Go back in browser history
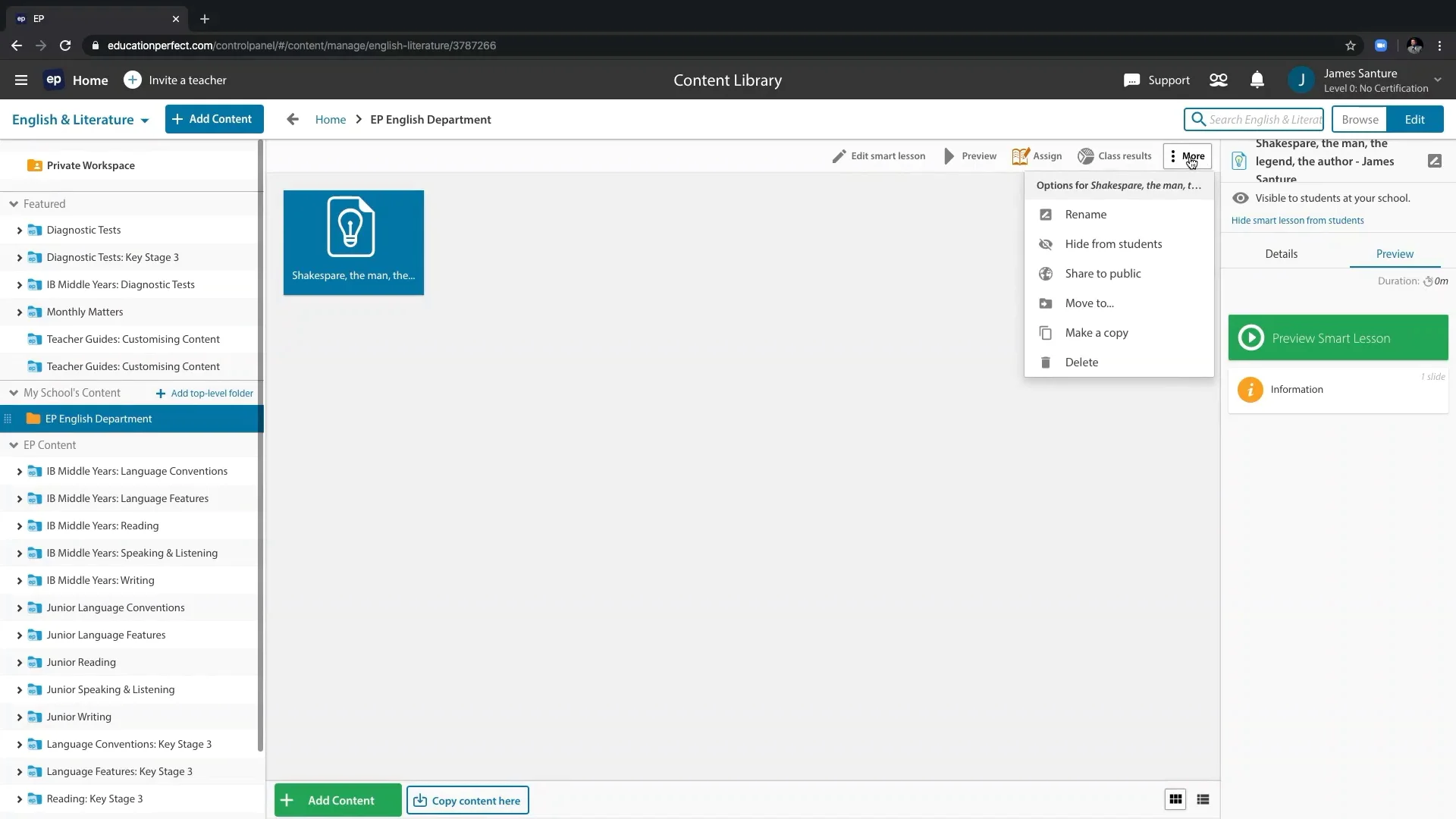Screen dimensions: 1456x819 (x=17, y=45)
